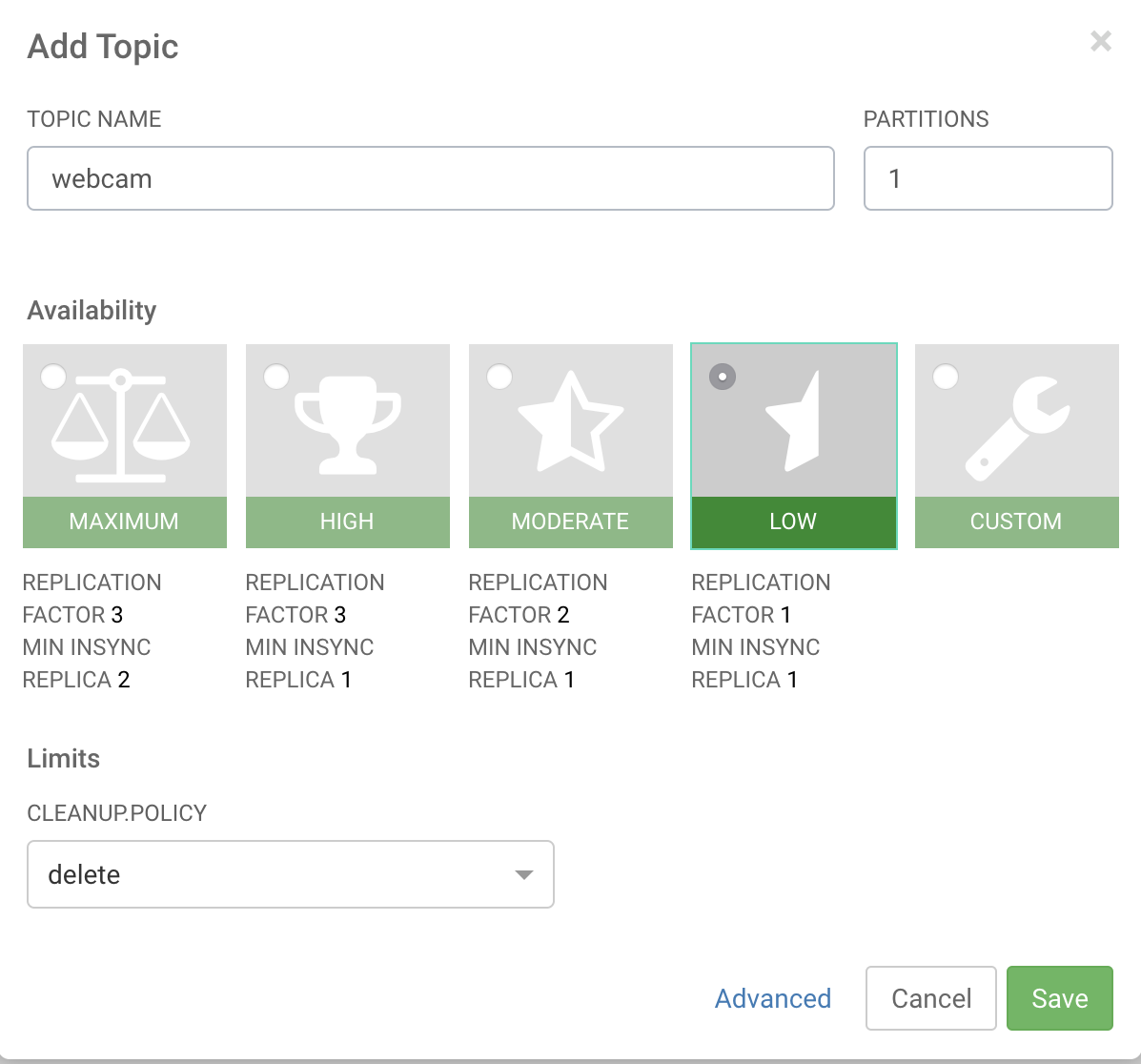
Task: Focus the Topic Name field containing webcam
Action: [431, 178]
